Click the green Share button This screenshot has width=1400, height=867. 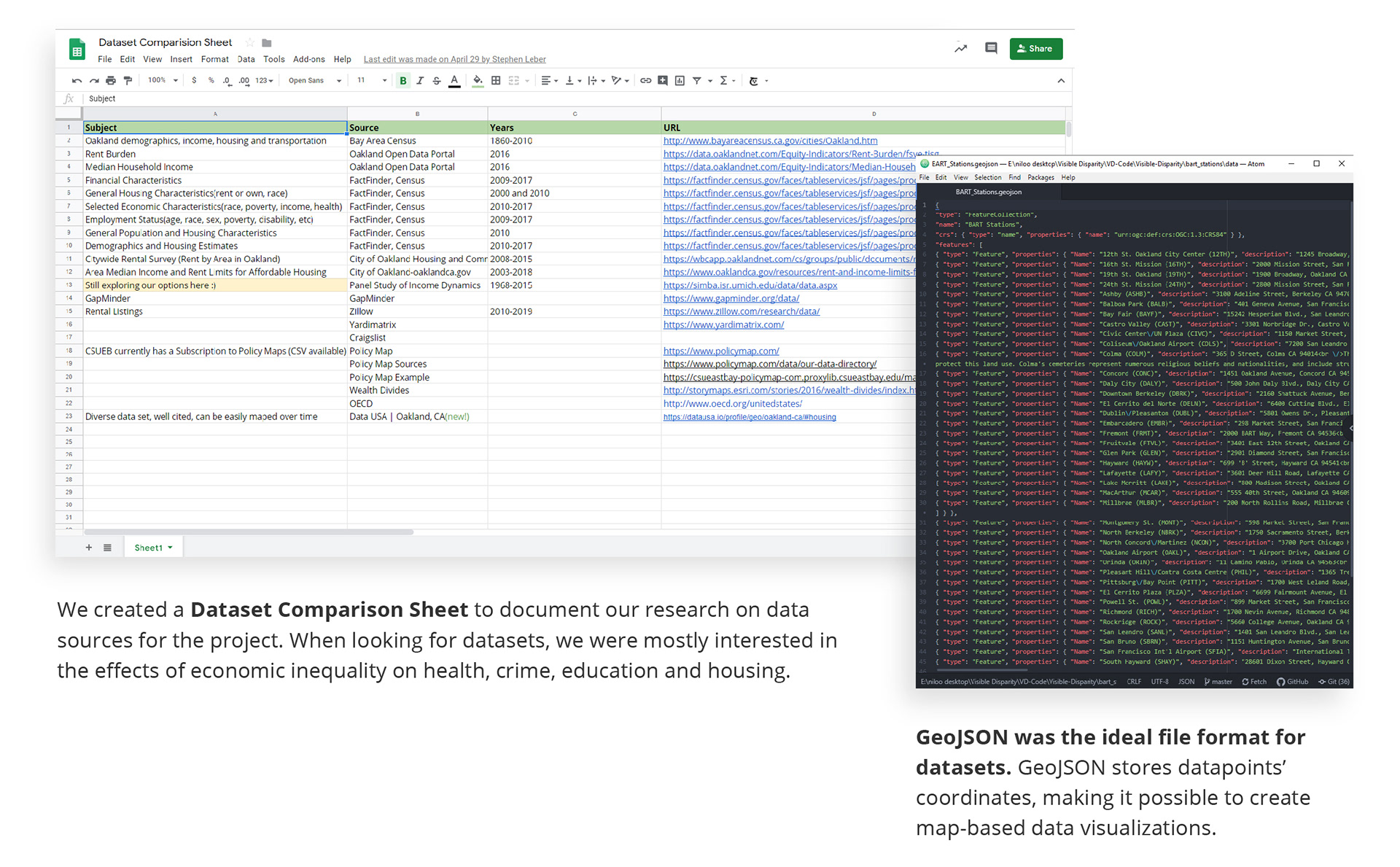(x=1035, y=49)
